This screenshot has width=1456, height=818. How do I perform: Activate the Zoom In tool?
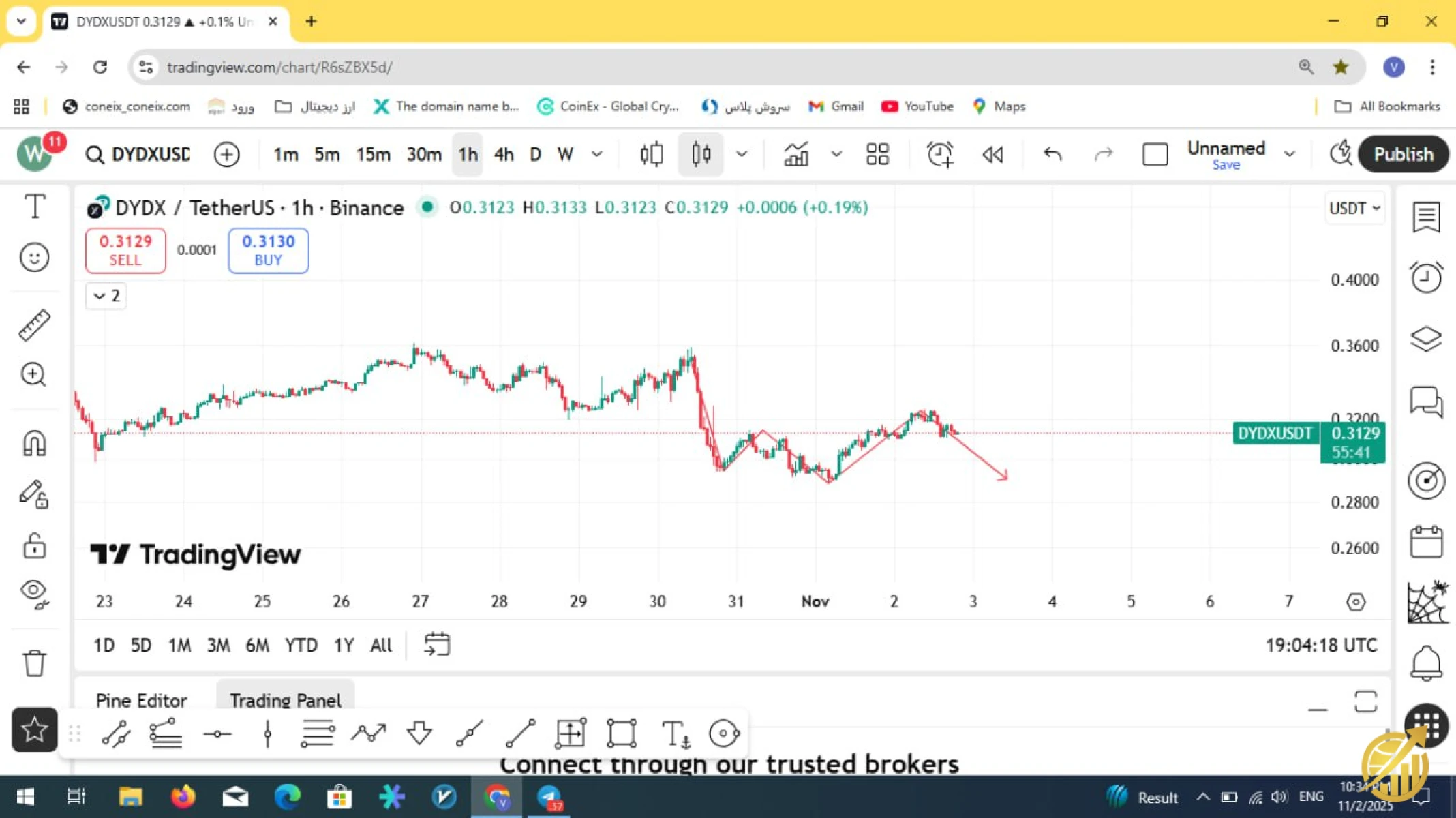(33, 374)
